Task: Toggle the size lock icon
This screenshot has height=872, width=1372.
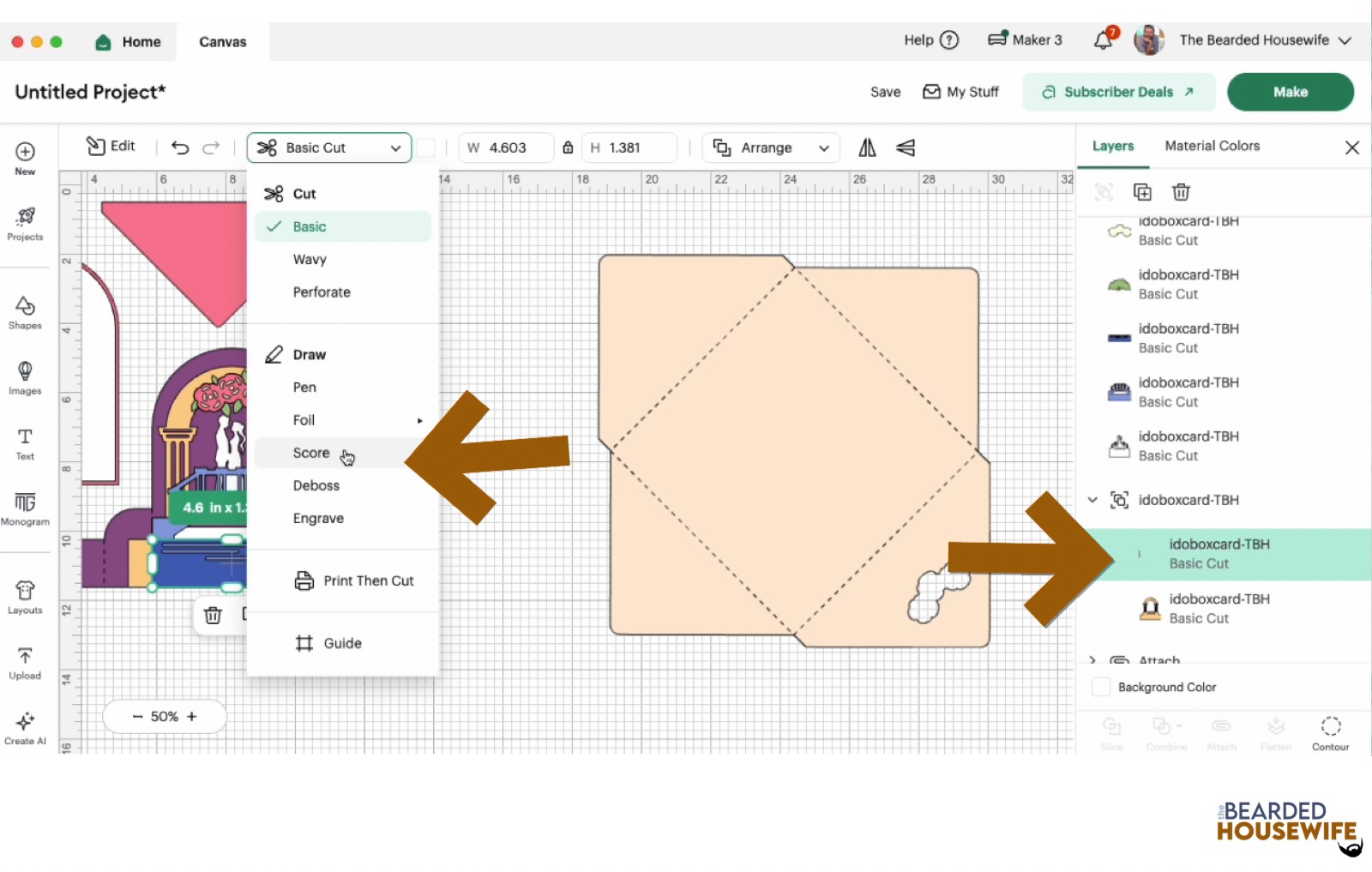Action: (568, 147)
